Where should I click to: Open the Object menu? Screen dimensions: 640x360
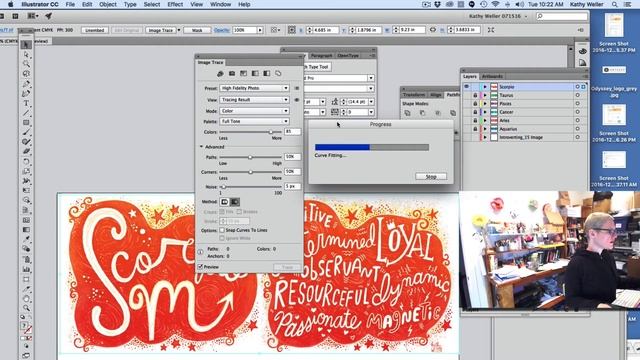[108, 4]
